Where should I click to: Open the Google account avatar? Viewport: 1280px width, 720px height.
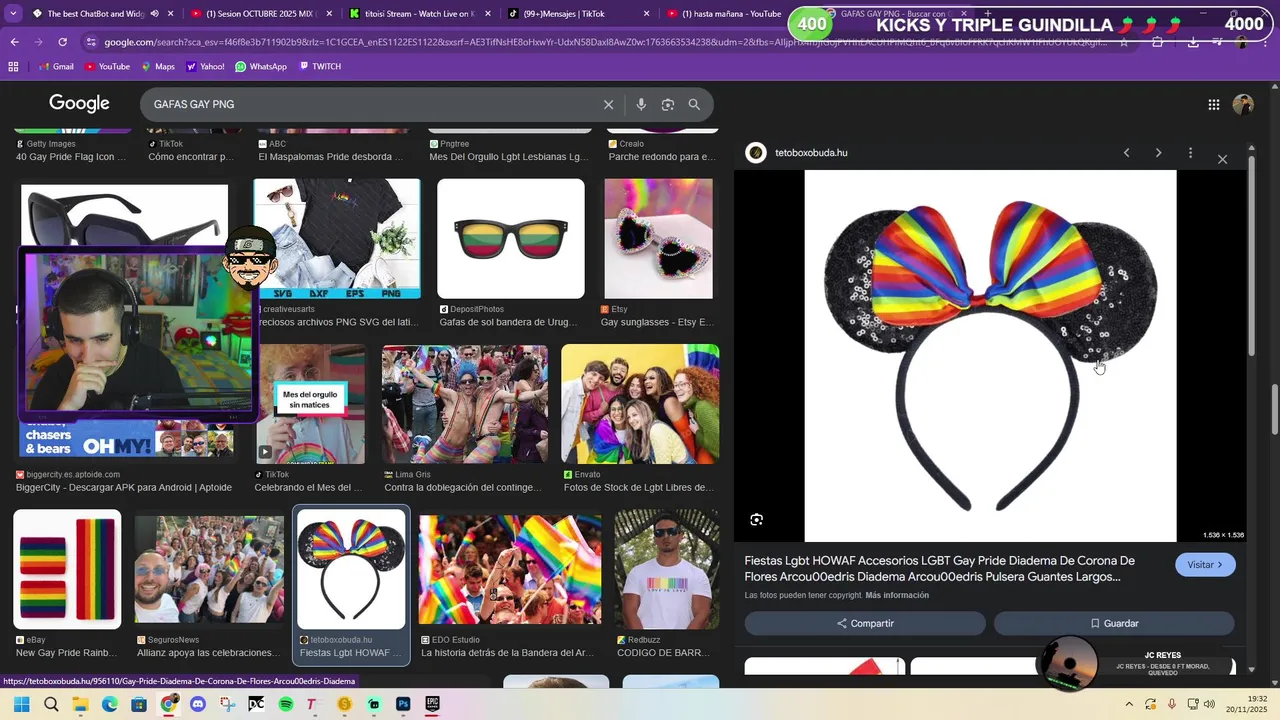tap(1243, 104)
